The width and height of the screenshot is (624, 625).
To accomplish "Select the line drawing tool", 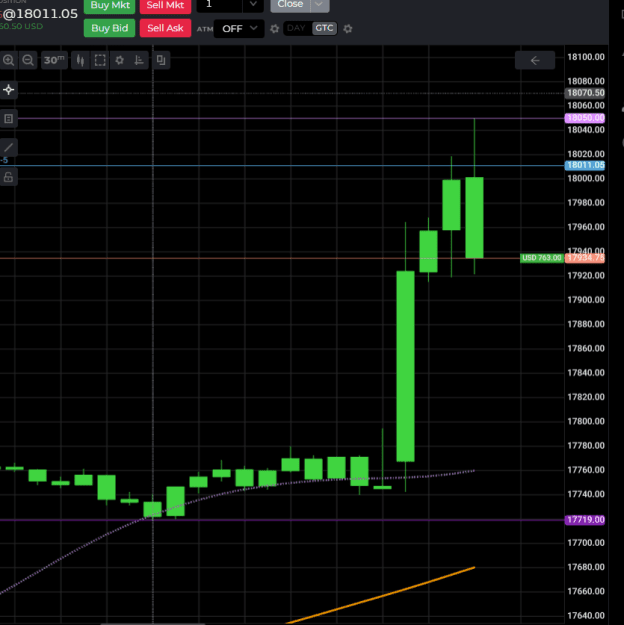I will [x=8, y=147].
